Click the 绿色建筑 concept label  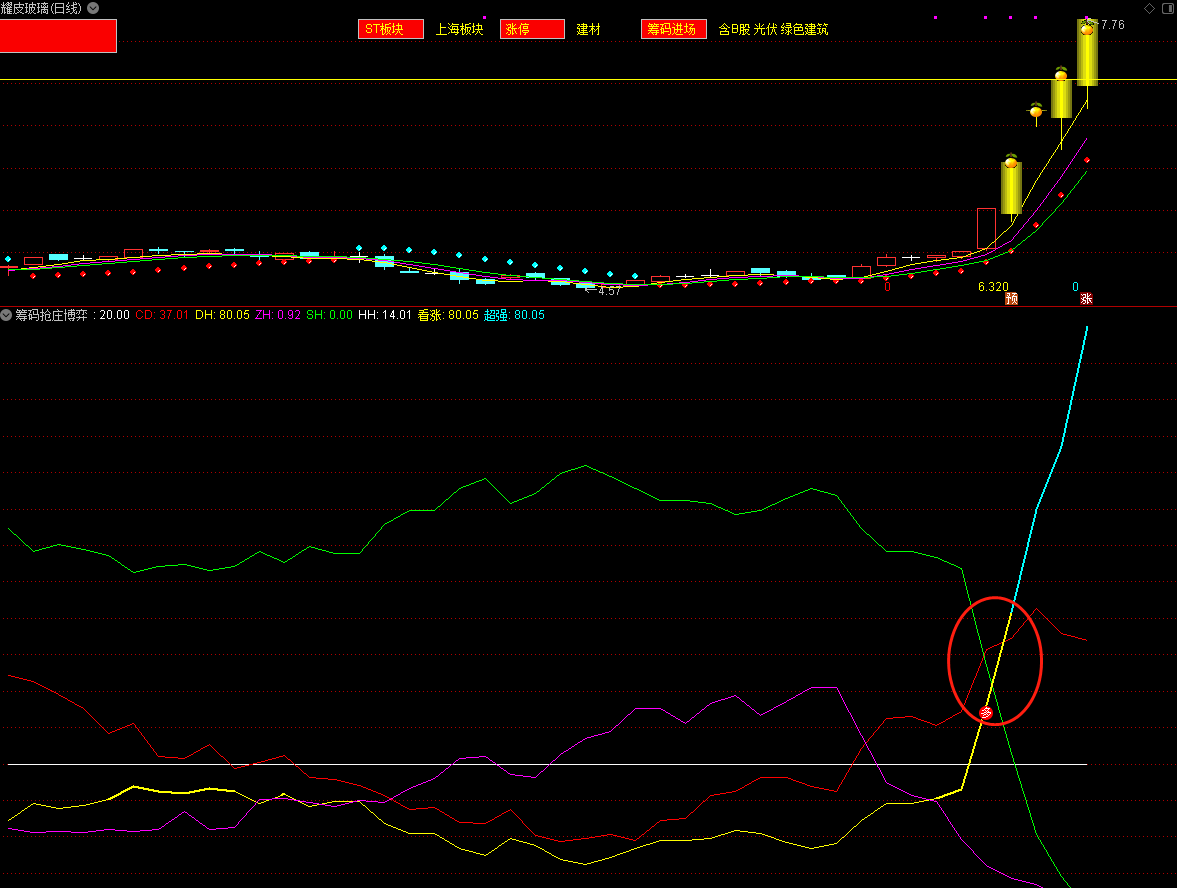(x=805, y=29)
